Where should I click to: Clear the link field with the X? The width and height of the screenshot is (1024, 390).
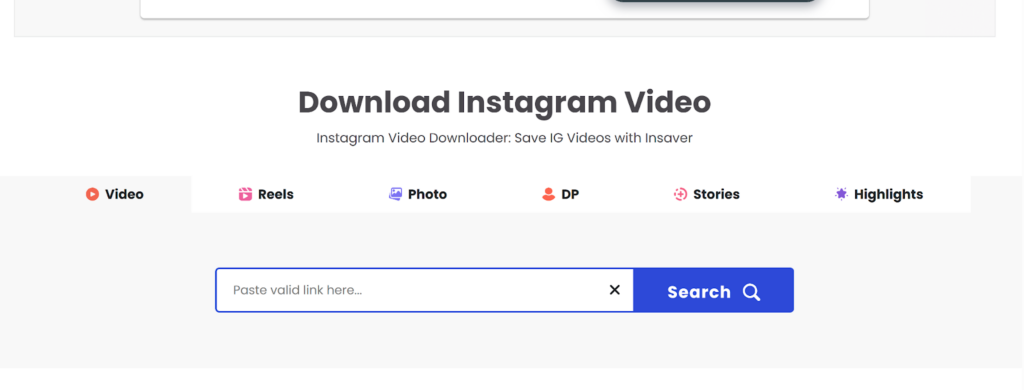coord(615,290)
